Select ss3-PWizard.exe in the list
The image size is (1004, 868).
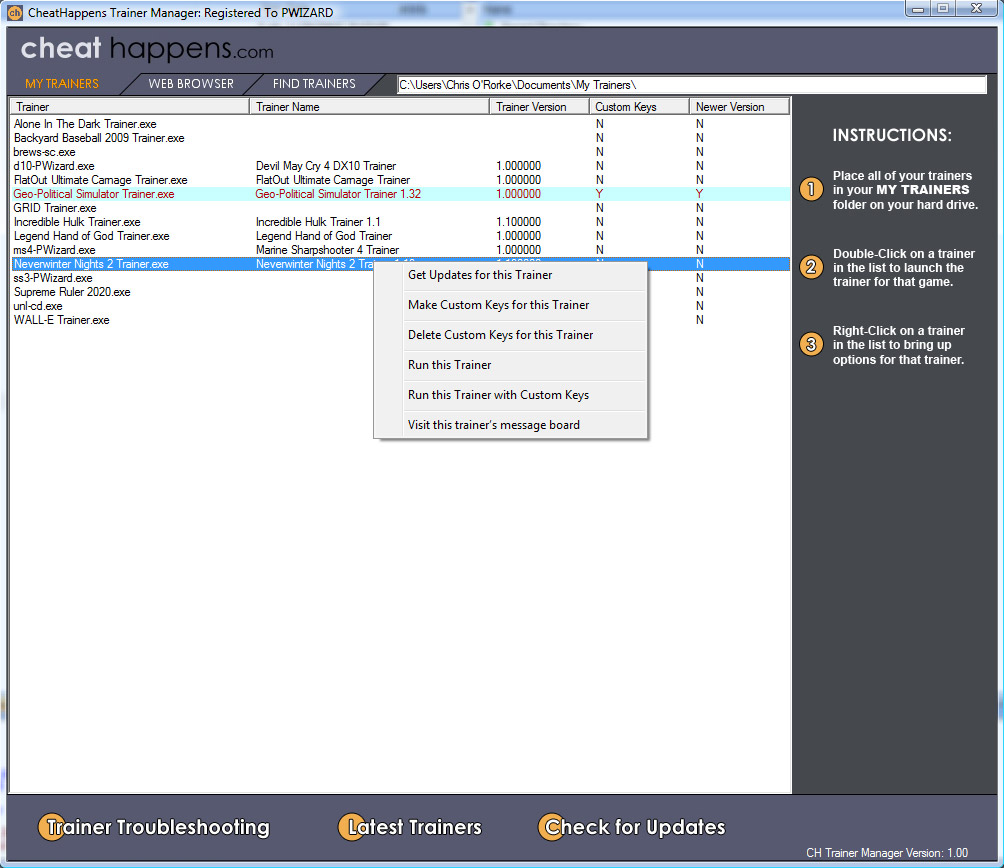53,278
